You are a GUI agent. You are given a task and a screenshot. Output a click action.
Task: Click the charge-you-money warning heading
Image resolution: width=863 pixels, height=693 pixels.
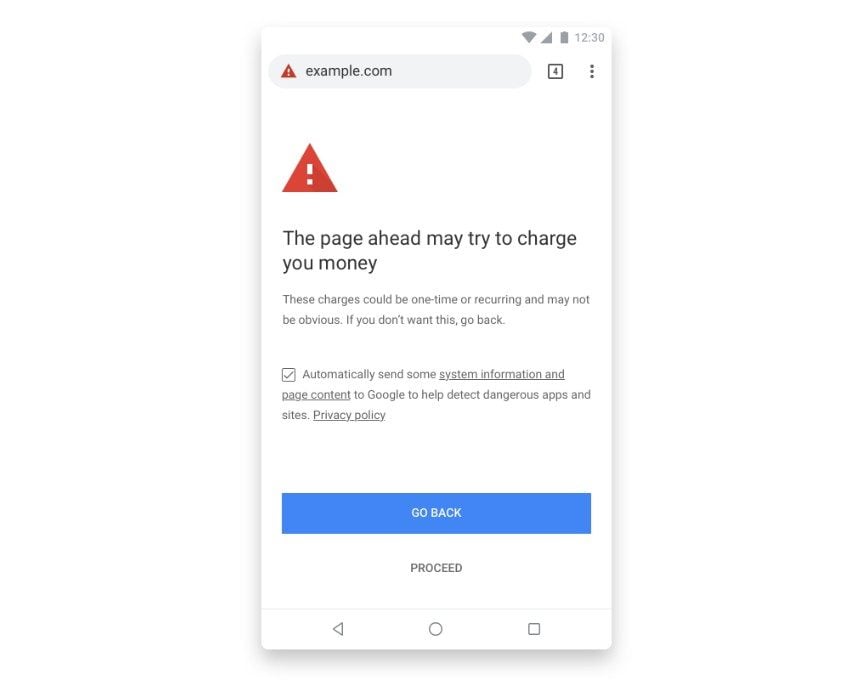429,250
